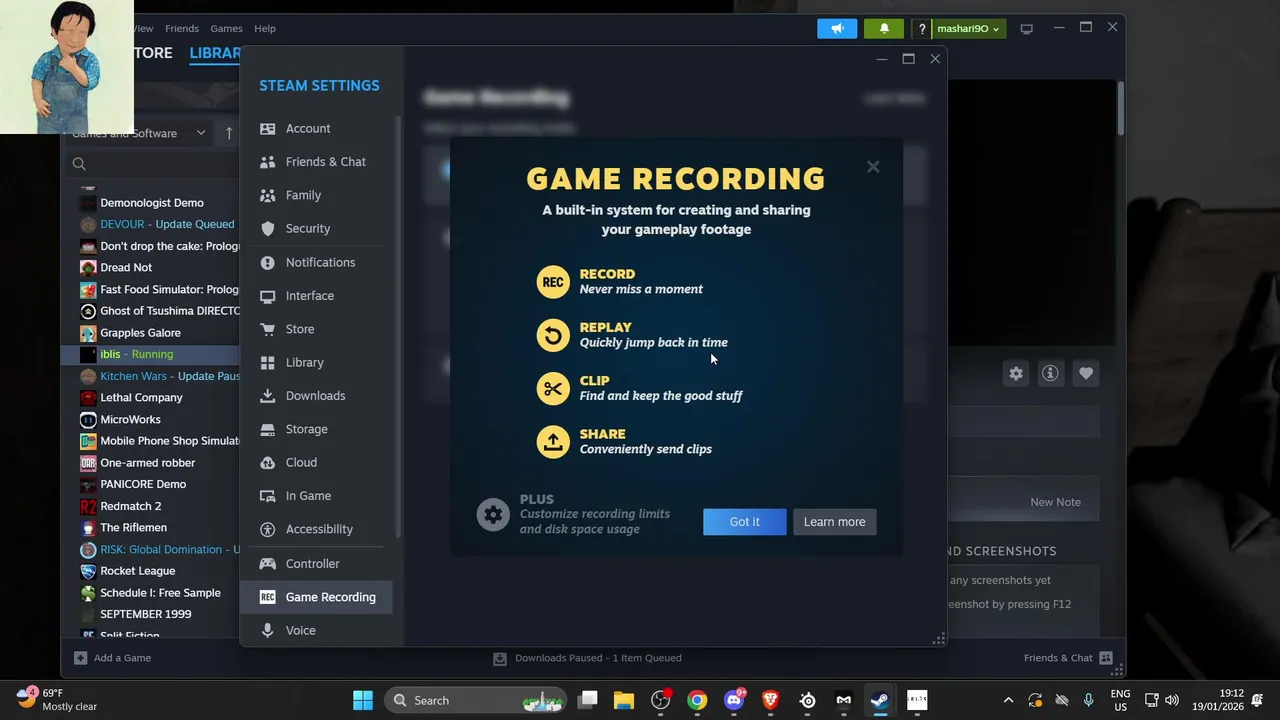Open Steam notifications bell
Screen dimensions: 1280x720
coord(884,28)
